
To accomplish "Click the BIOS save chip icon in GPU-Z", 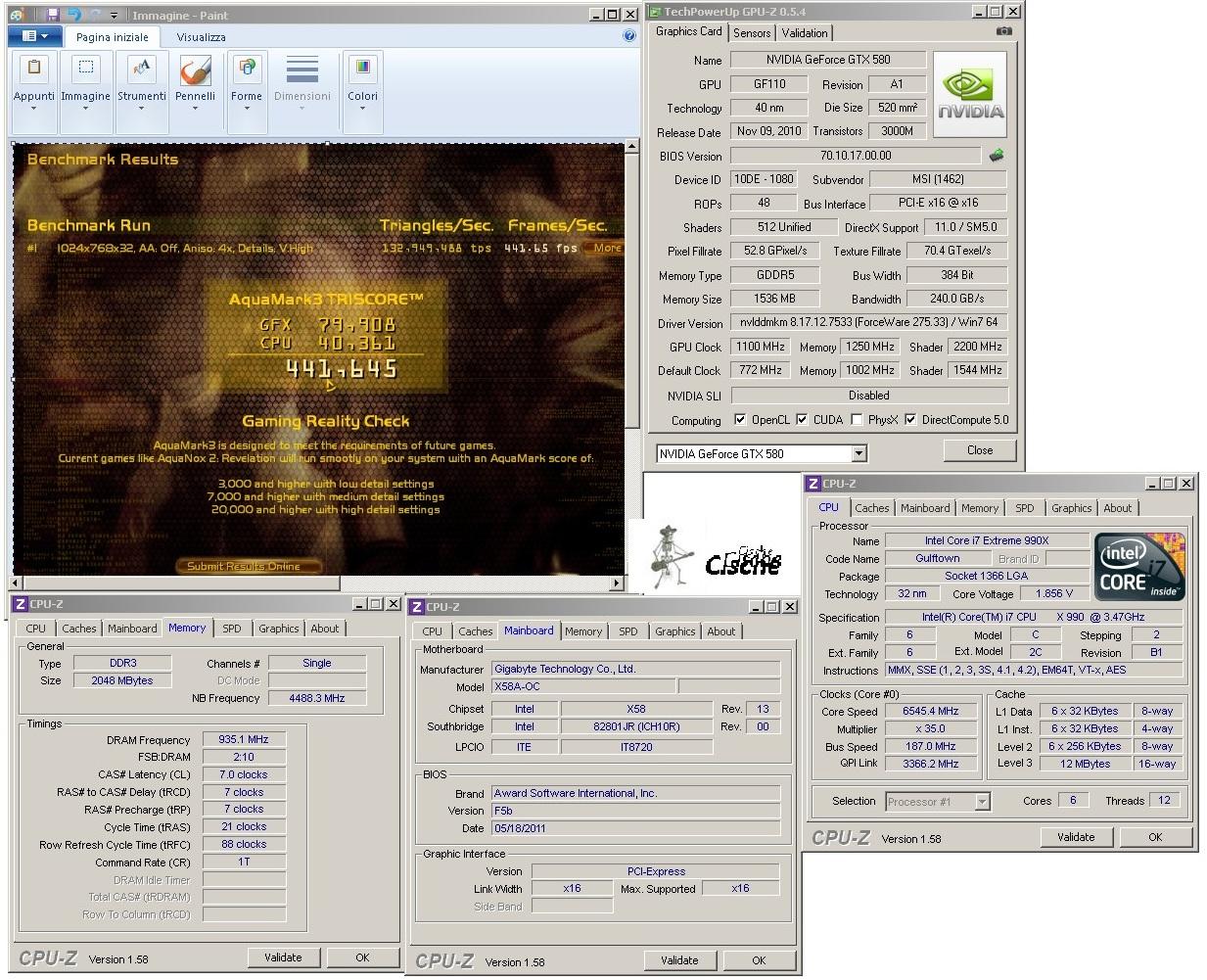I will pos(997,156).
